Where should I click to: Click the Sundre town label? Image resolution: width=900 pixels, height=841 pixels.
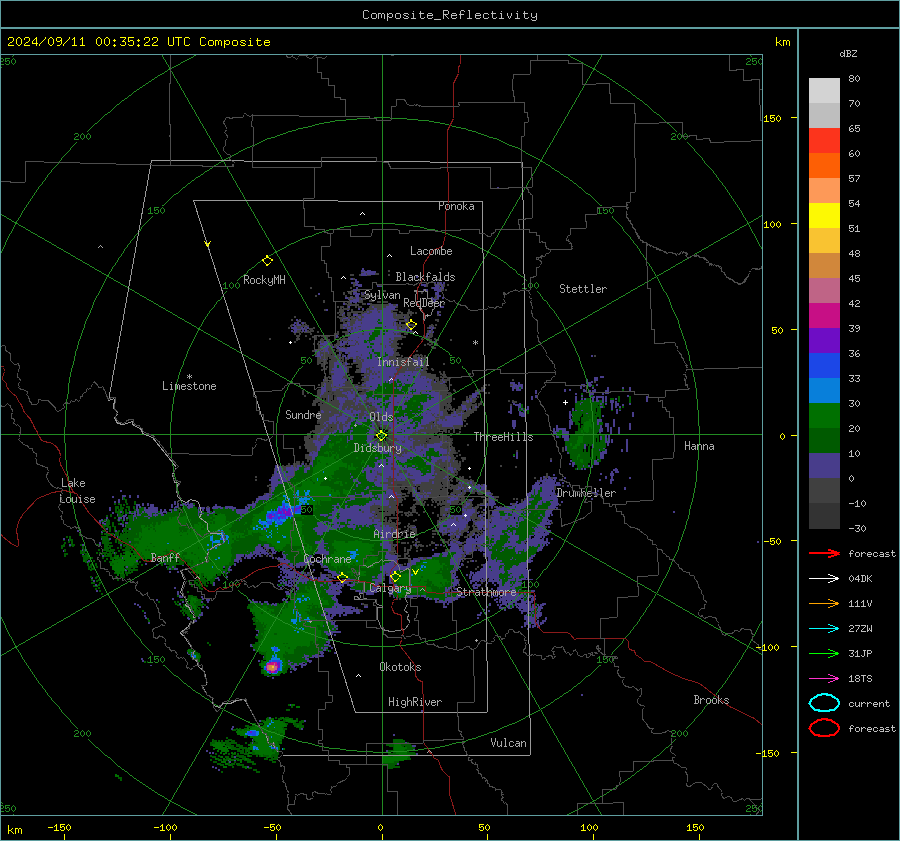(303, 414)
